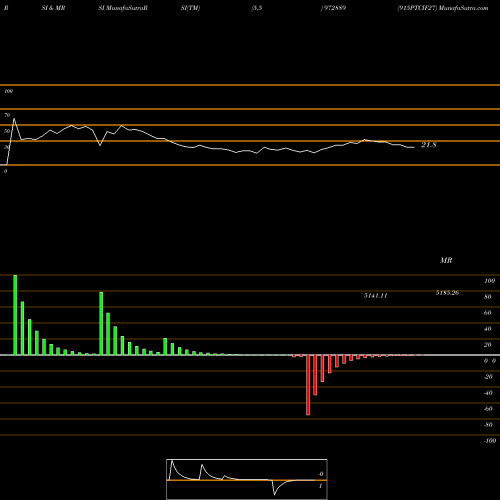This screenshot has width=500, height=500.
Task: Click the '-0' label in mini chart
Action: [x=321, y=474]
